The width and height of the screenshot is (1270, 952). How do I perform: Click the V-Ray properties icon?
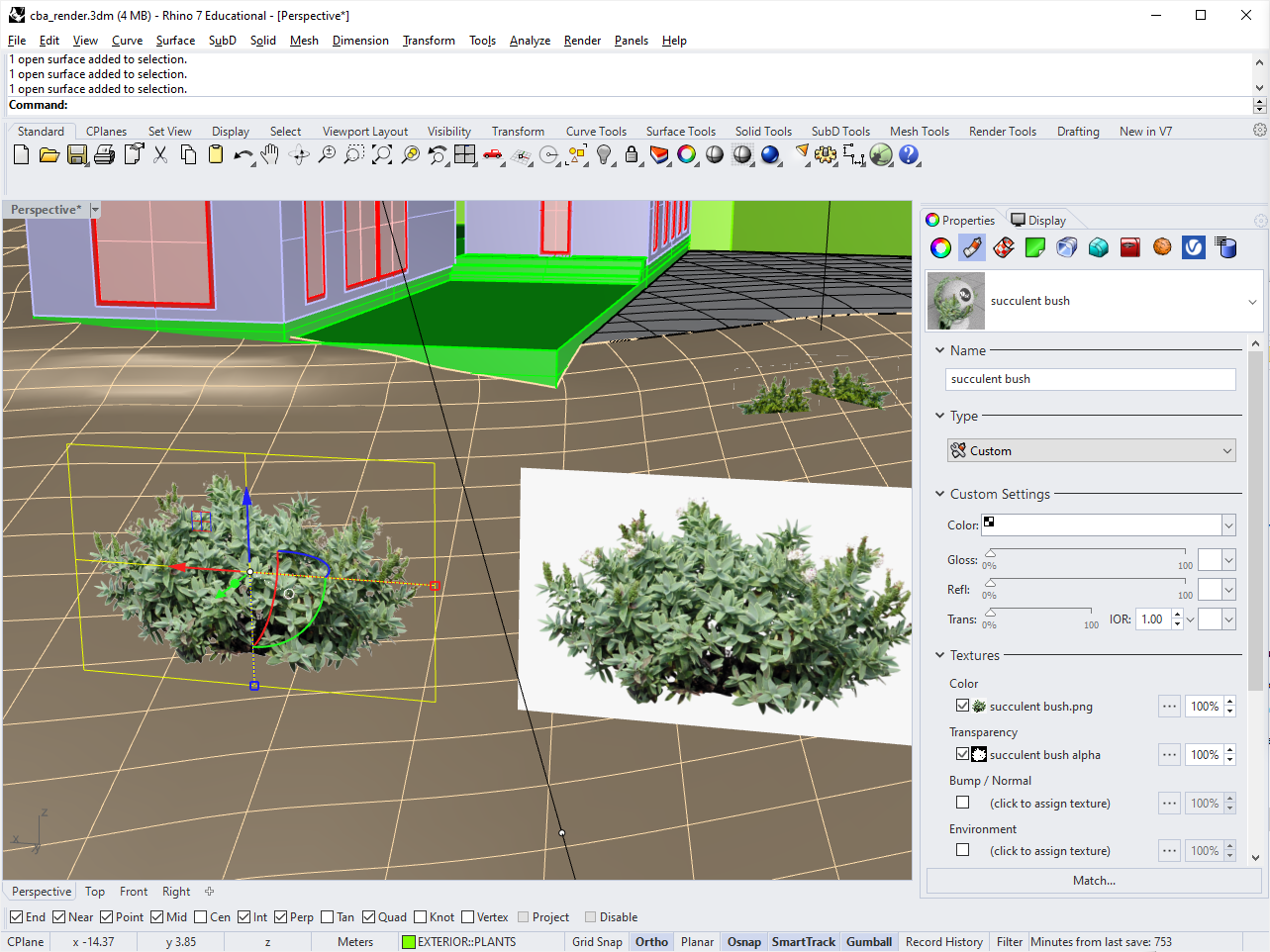[x=1194, y=247]
